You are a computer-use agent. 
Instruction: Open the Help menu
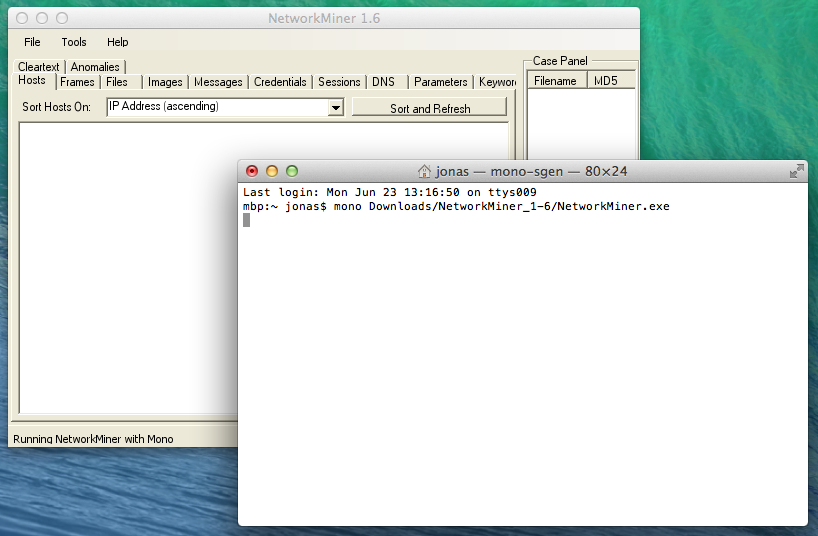tap(118, 42)
